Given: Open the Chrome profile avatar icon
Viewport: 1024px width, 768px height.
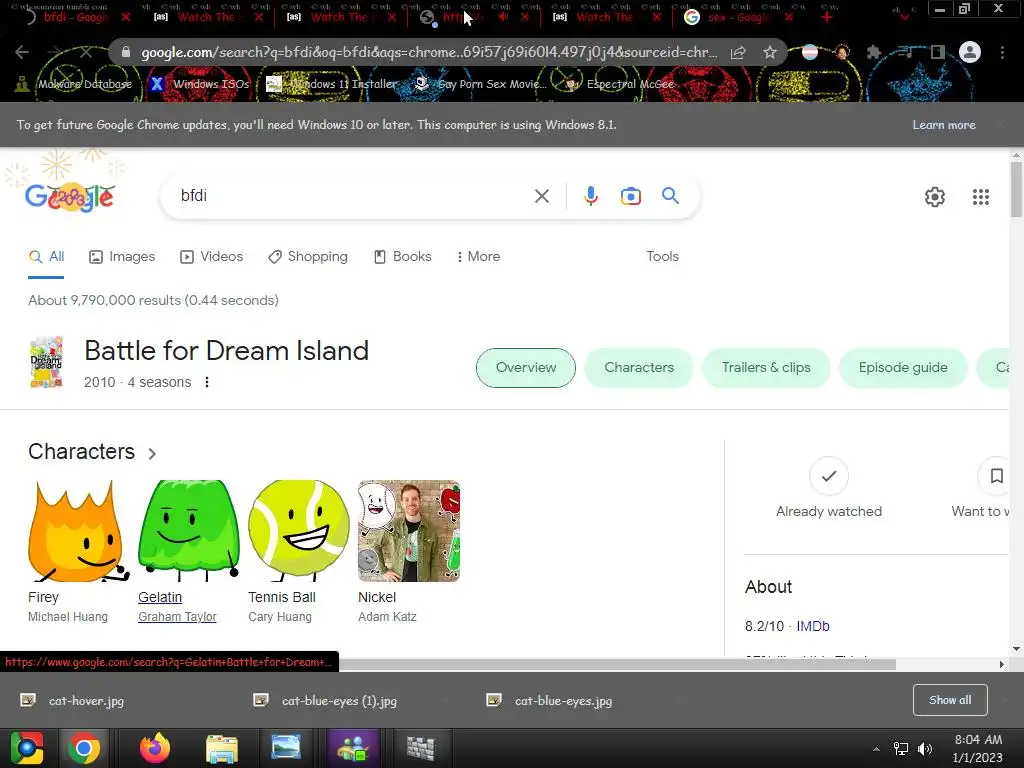Looking at the screenshot, I should tap(970, 52).
